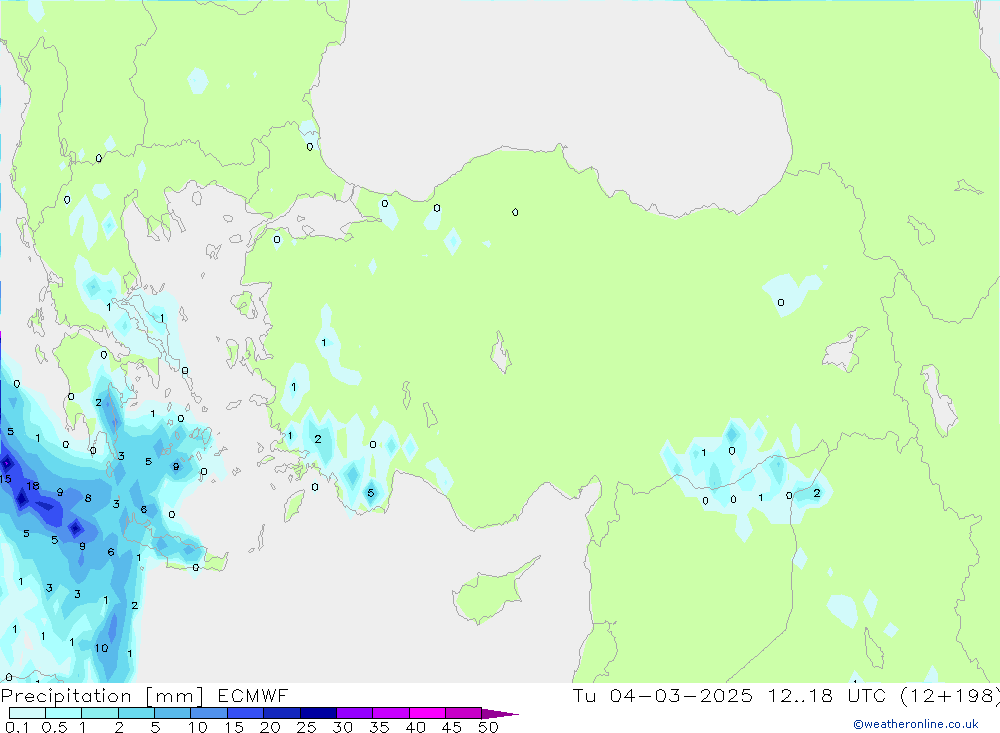This screenshot has width=1000, height=733.
Task: Click the 'ECMWF' model label
Action: click(x=253, y=696)
